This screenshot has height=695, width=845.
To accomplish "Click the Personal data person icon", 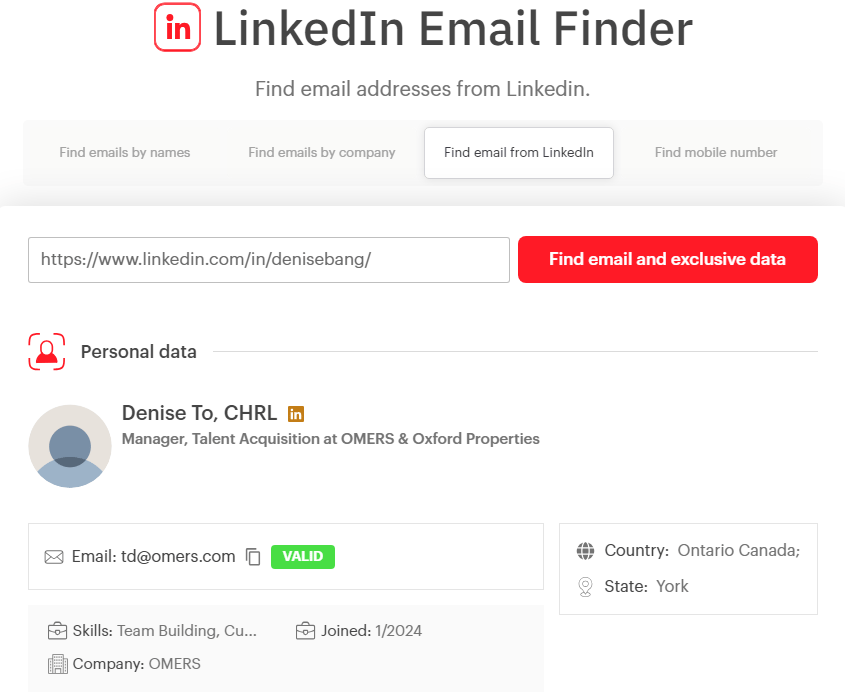I will [x=47, y=352].
